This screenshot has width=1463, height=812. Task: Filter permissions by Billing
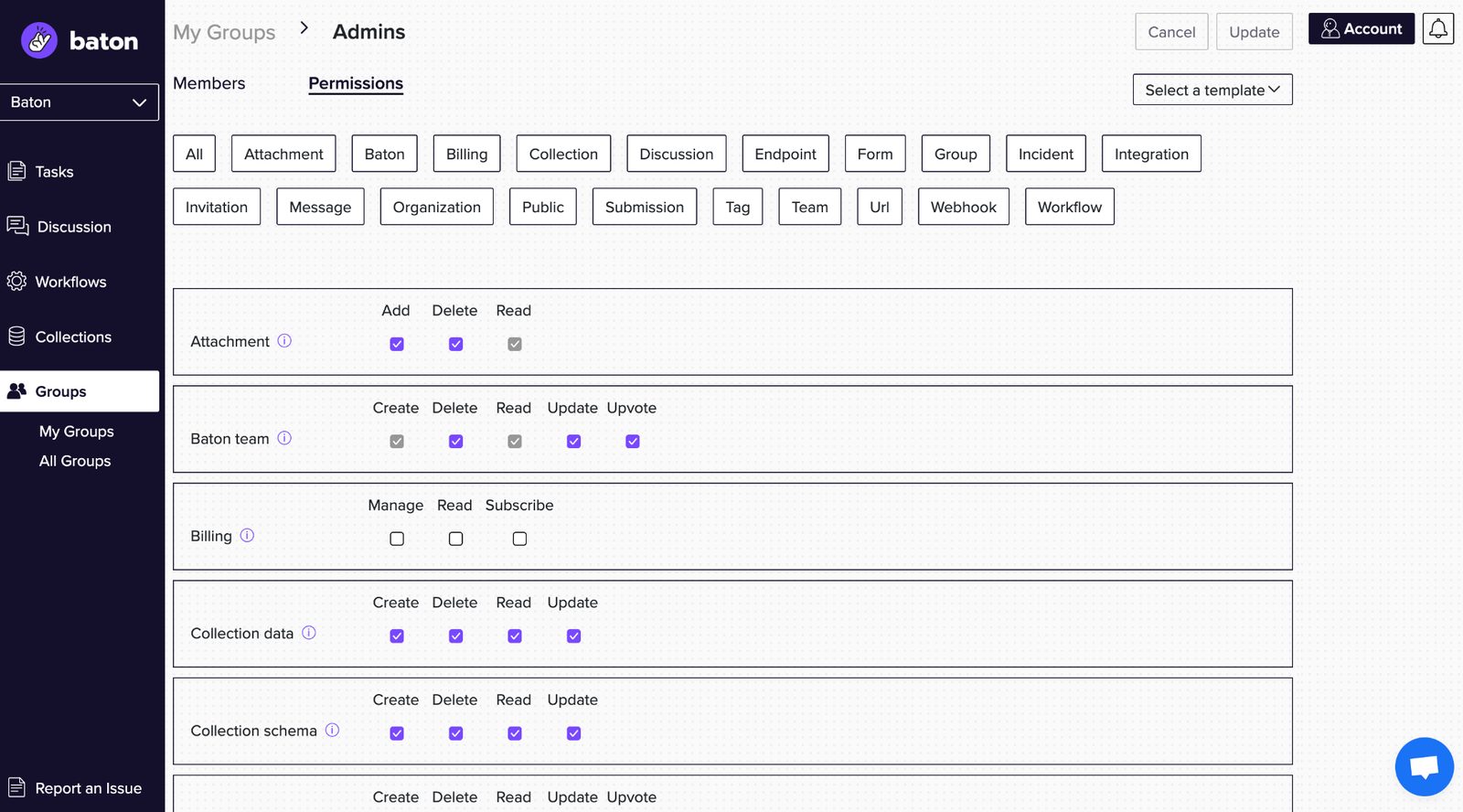(467, 154)
